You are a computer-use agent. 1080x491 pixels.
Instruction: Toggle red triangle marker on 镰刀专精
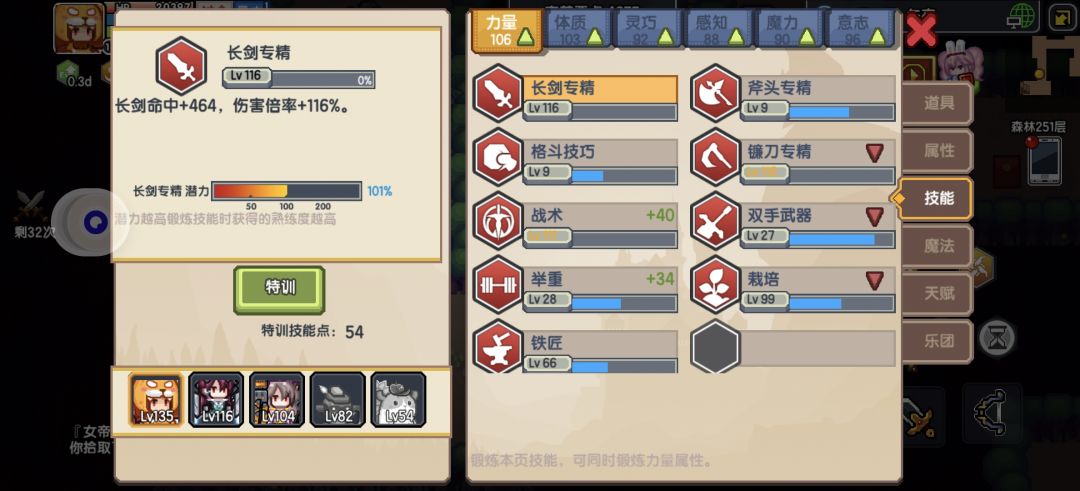click(x=875, y=153)
